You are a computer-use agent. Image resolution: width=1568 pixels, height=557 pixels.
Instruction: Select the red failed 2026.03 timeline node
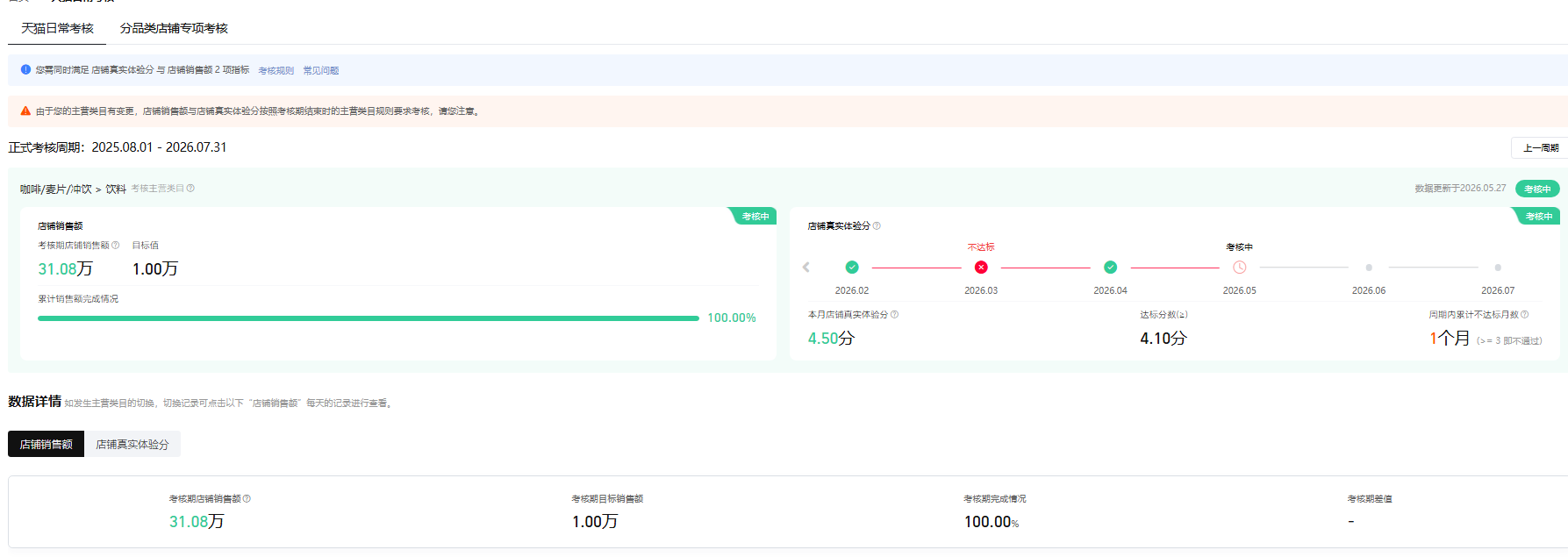coord(981,268)
